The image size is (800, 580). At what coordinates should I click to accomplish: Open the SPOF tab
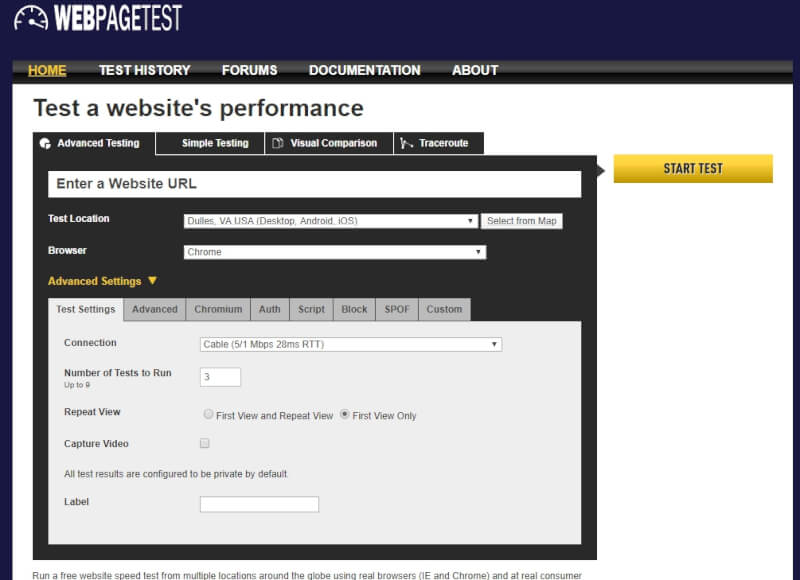[x=396, y=309]
